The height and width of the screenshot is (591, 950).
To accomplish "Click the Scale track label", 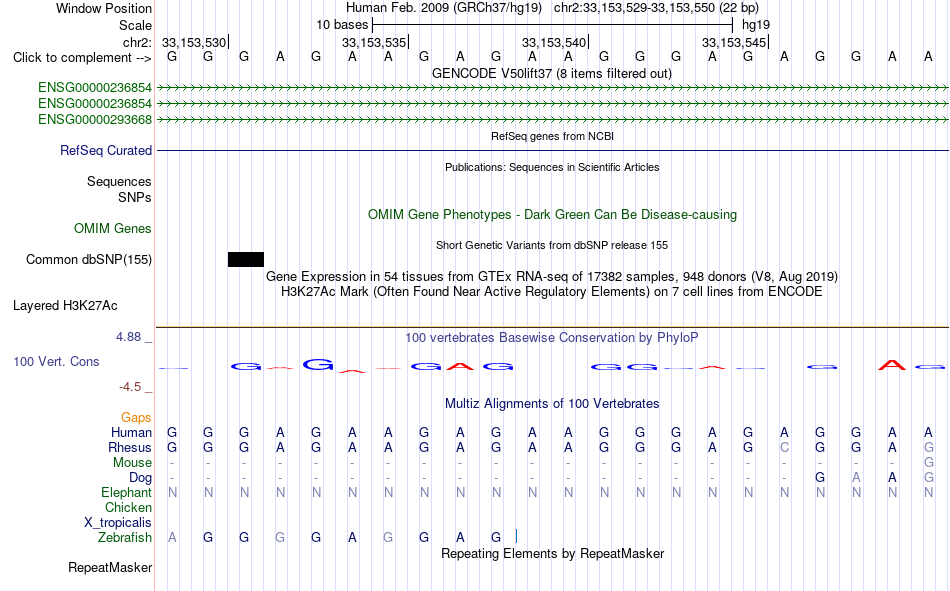I will 135,25.
